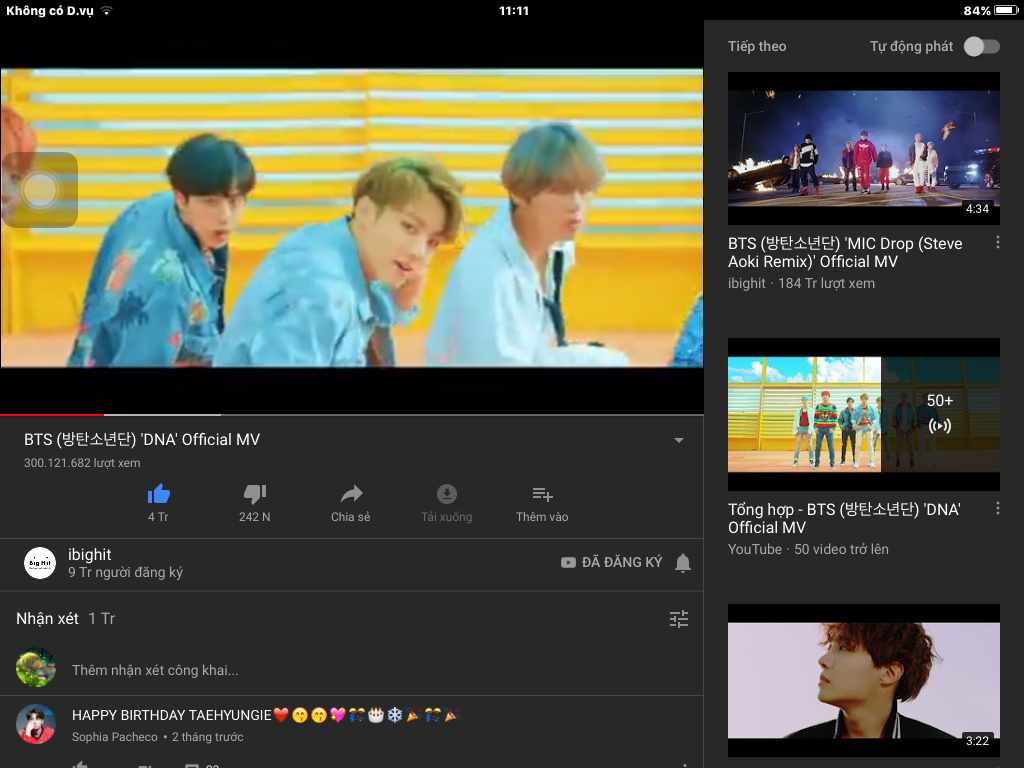Screen dimensions: 1024x768
Task: Toggle the ĐÃ ĐĂNG KÝ subscription button
Action: click(x=611, y=563)
